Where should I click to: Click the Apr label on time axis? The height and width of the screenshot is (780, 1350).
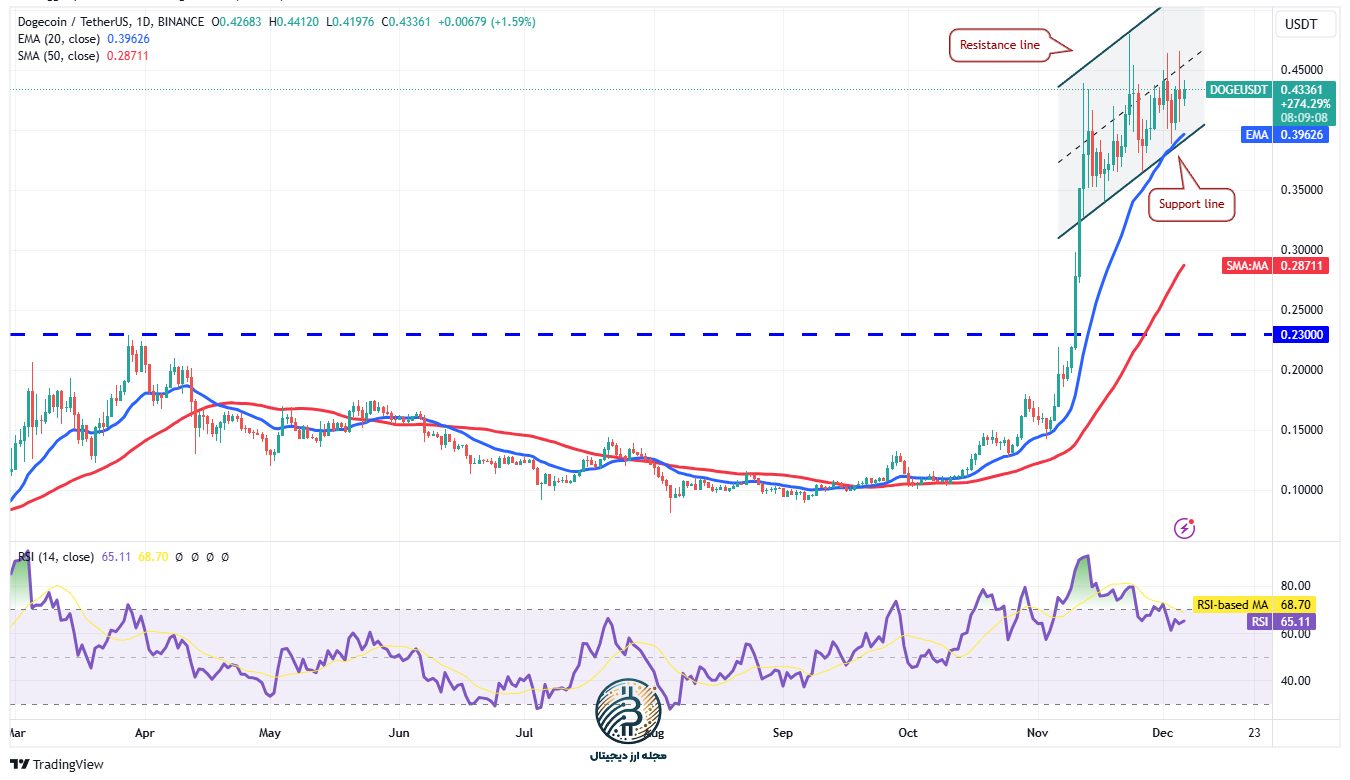pyautogui.click(x=144, y=733)
